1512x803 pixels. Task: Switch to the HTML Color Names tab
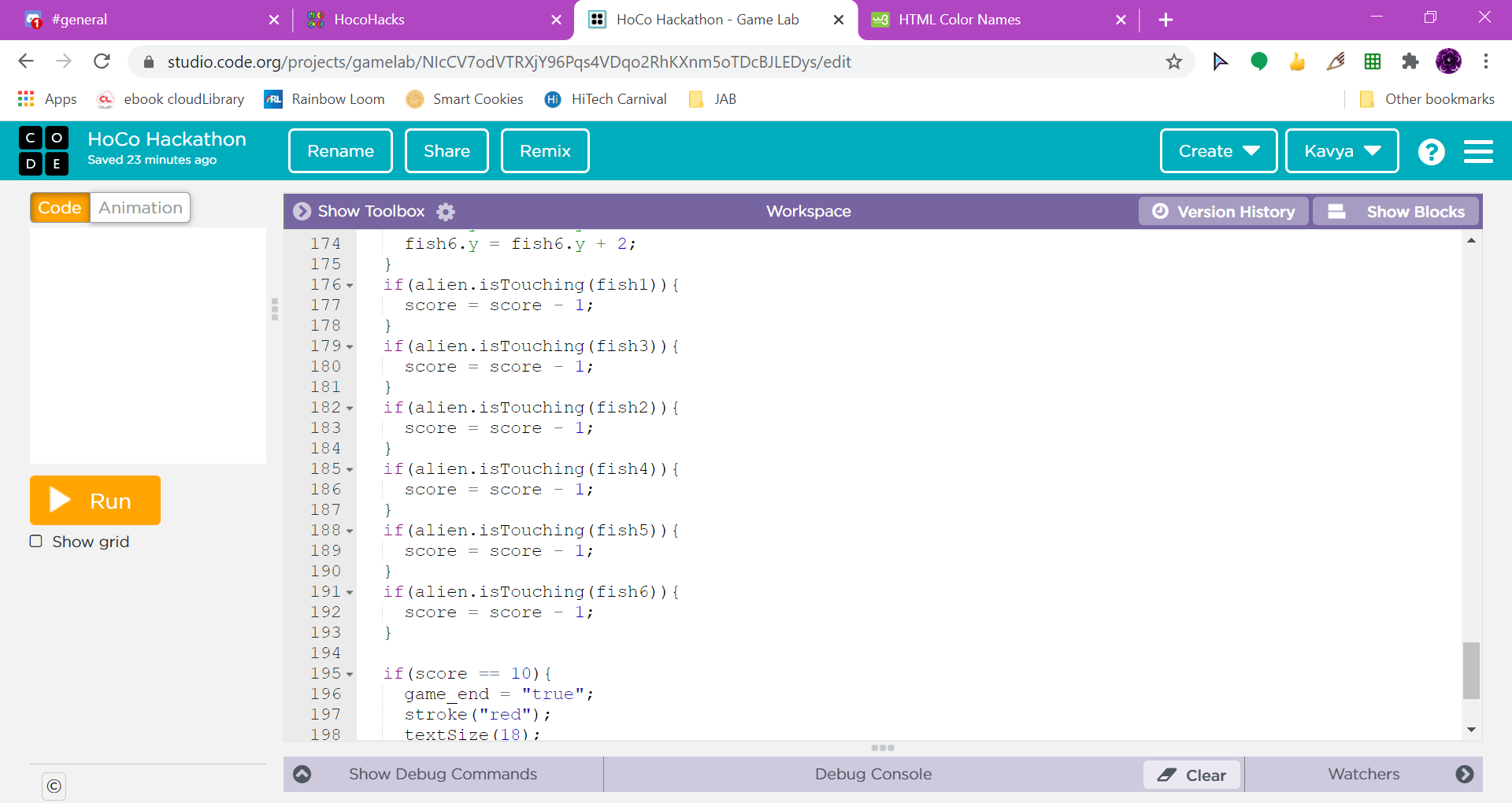click(x=999, y=20)
